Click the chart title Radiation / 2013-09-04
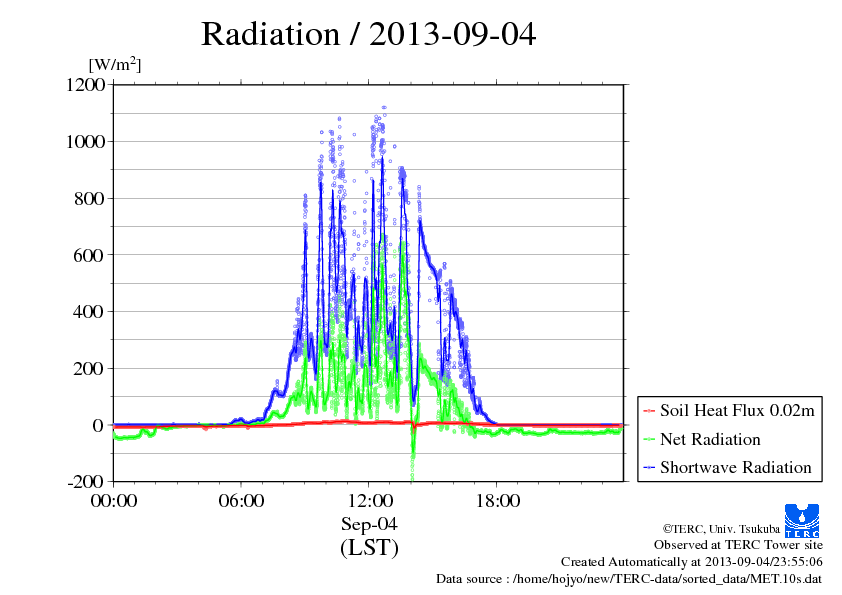 tap(368, 34)
